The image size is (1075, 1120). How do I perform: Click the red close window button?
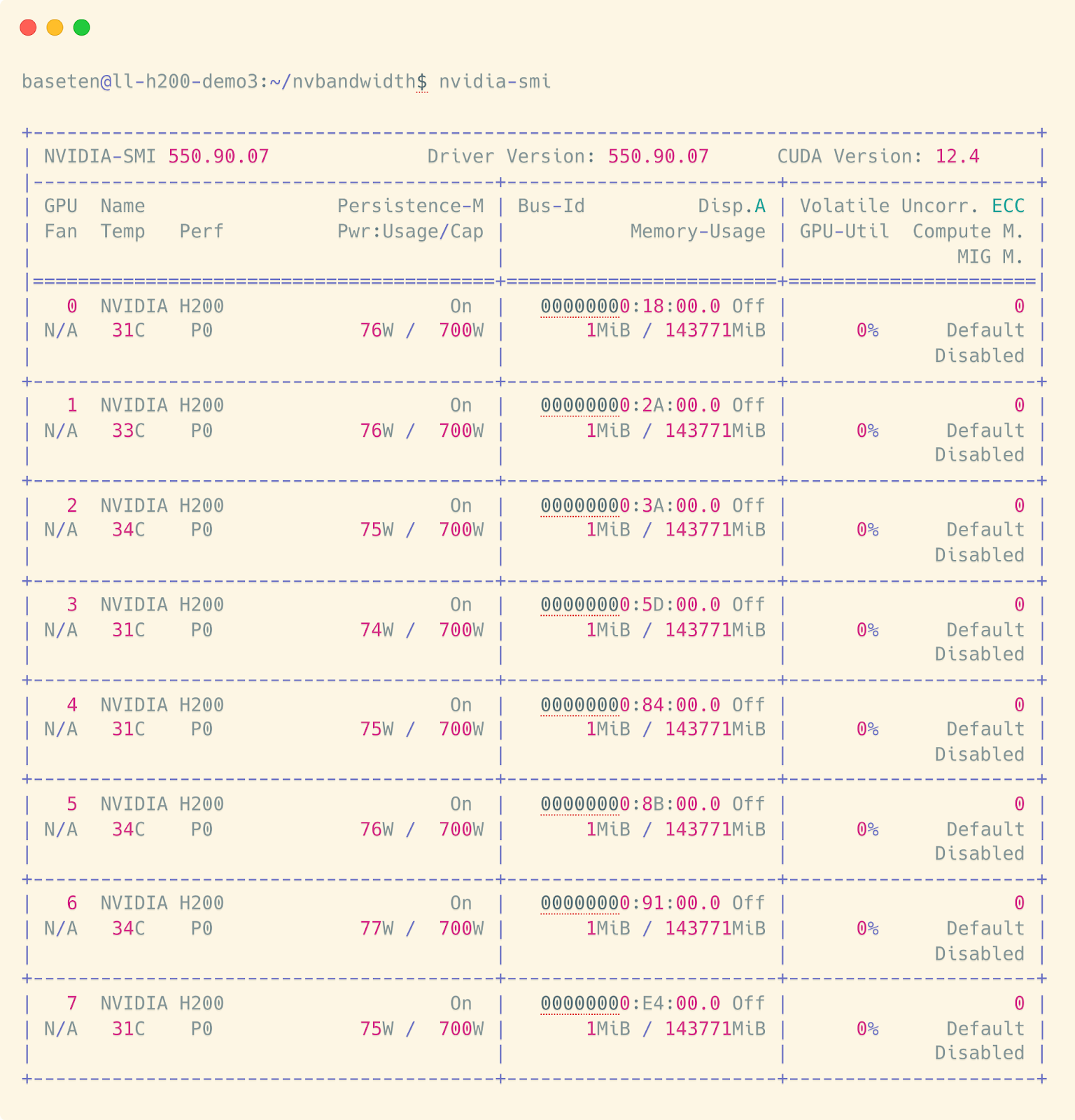[28, 27]
